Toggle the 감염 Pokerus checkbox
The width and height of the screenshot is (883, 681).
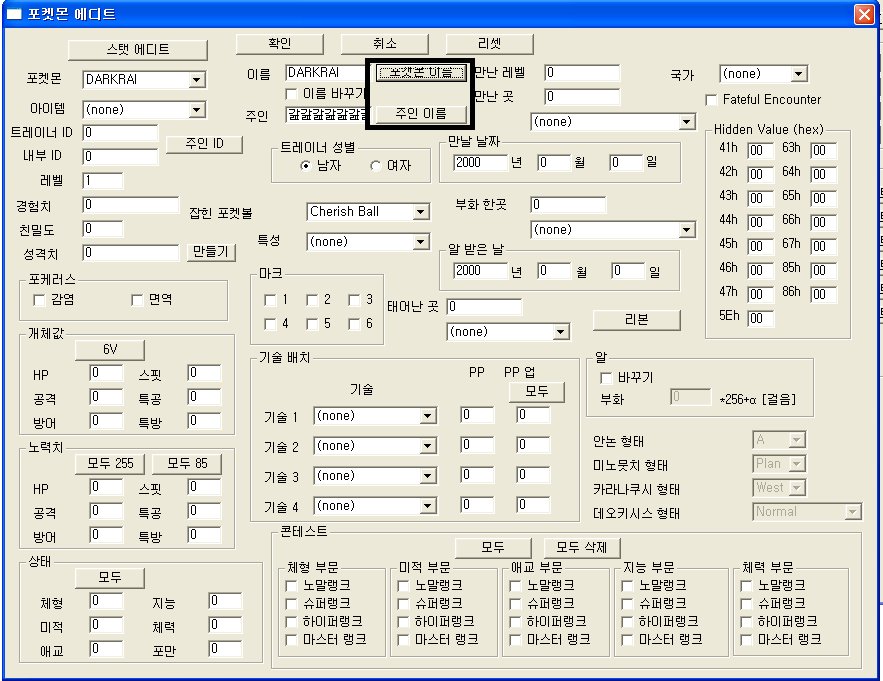click(41, 299)
